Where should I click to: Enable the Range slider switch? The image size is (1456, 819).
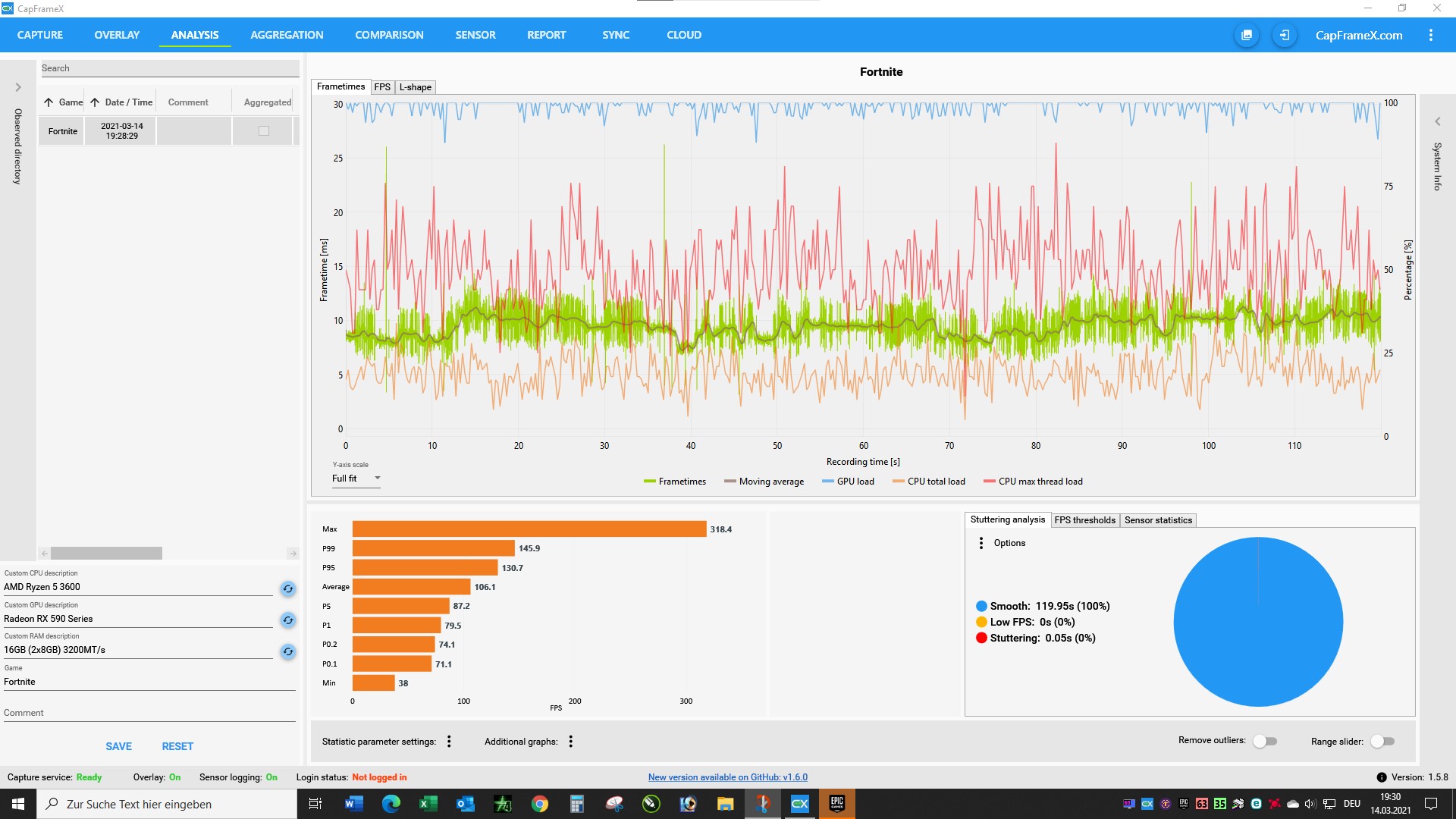1382,741
